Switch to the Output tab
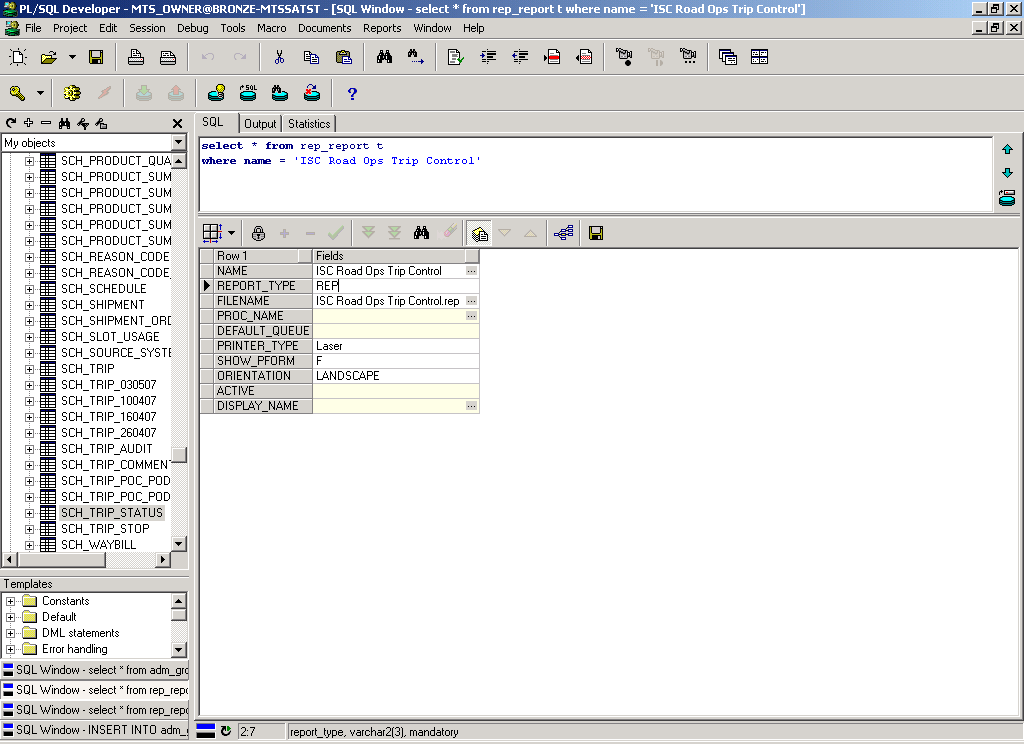The image size is (1024, 744). point(260,123)
